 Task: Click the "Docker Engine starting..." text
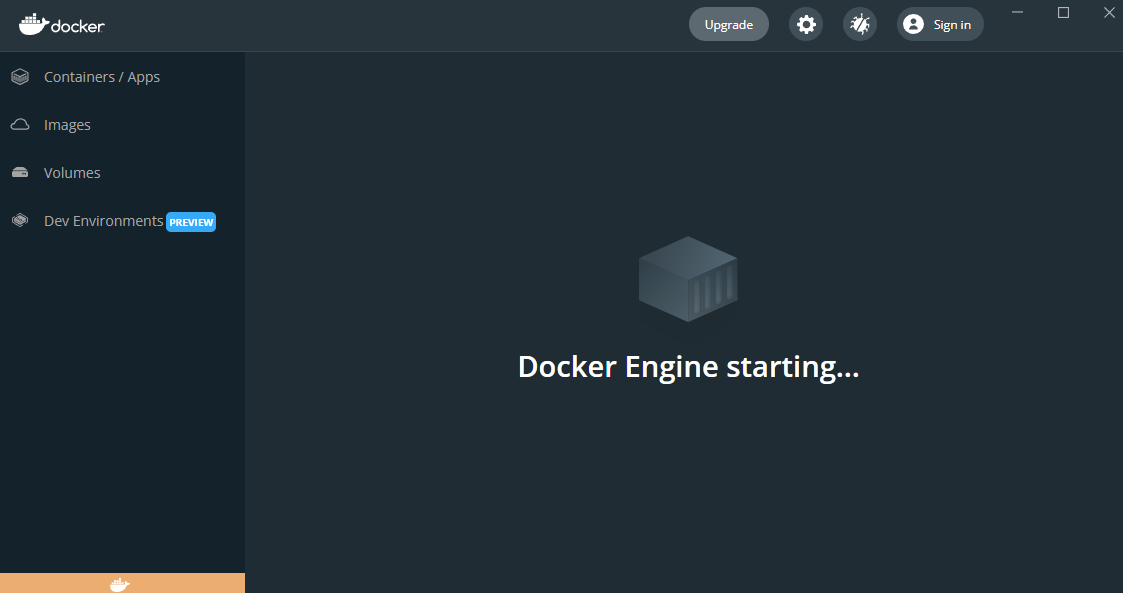(688, 367)
